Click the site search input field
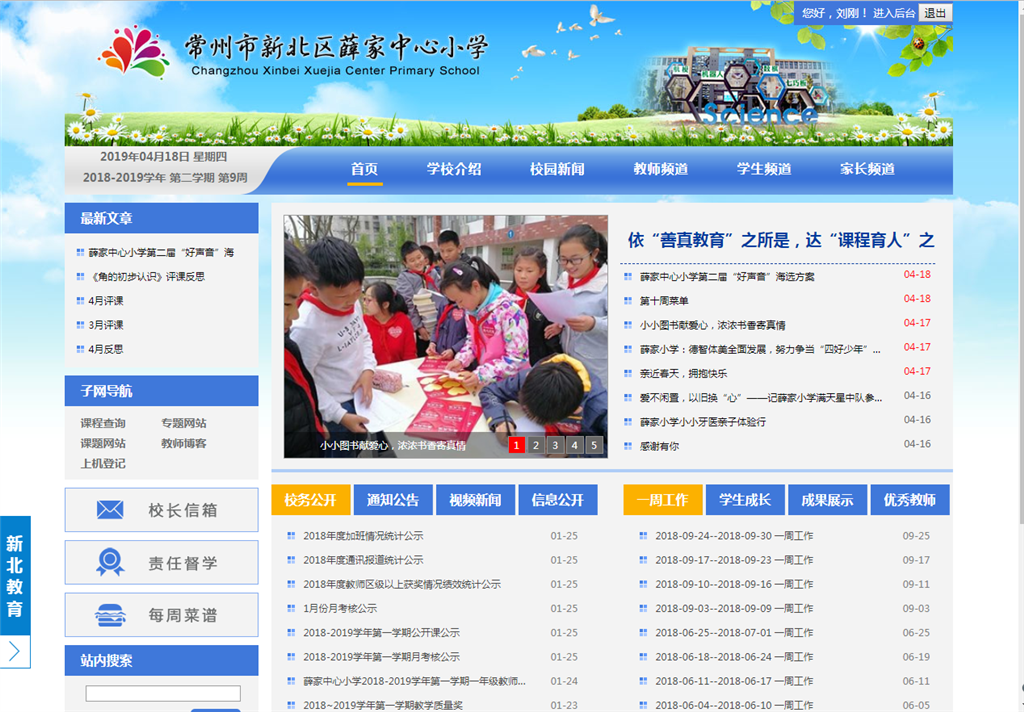Image resolution: width=1024 pixels, height=712 pixels. pos(162,693)
